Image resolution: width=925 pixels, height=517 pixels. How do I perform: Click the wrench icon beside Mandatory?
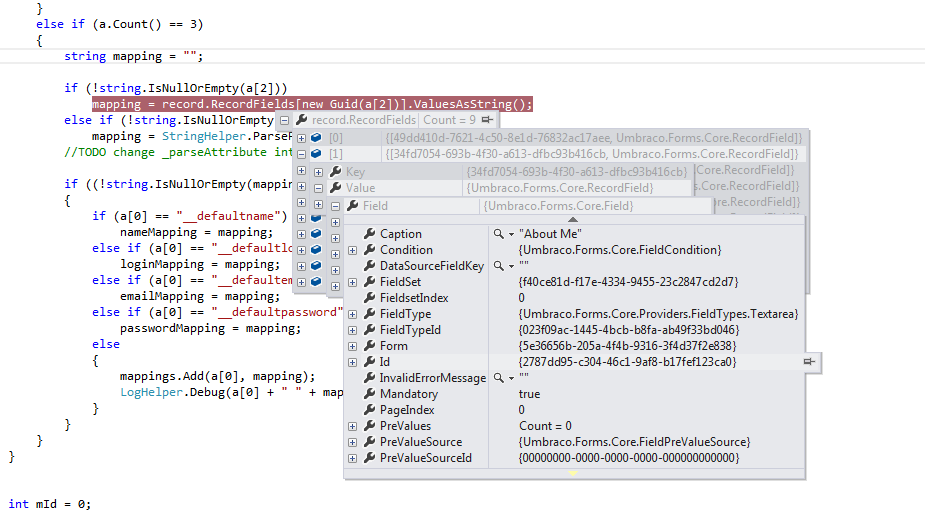(x=369, y=394)
